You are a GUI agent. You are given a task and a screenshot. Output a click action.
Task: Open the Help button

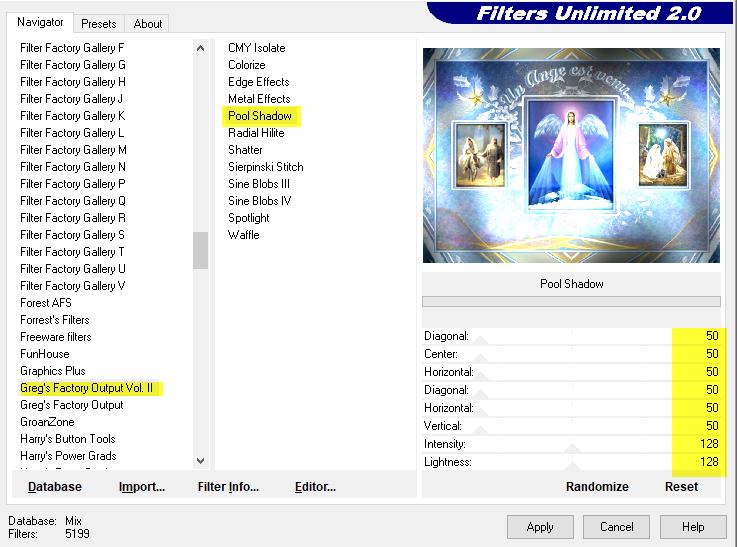693,527
